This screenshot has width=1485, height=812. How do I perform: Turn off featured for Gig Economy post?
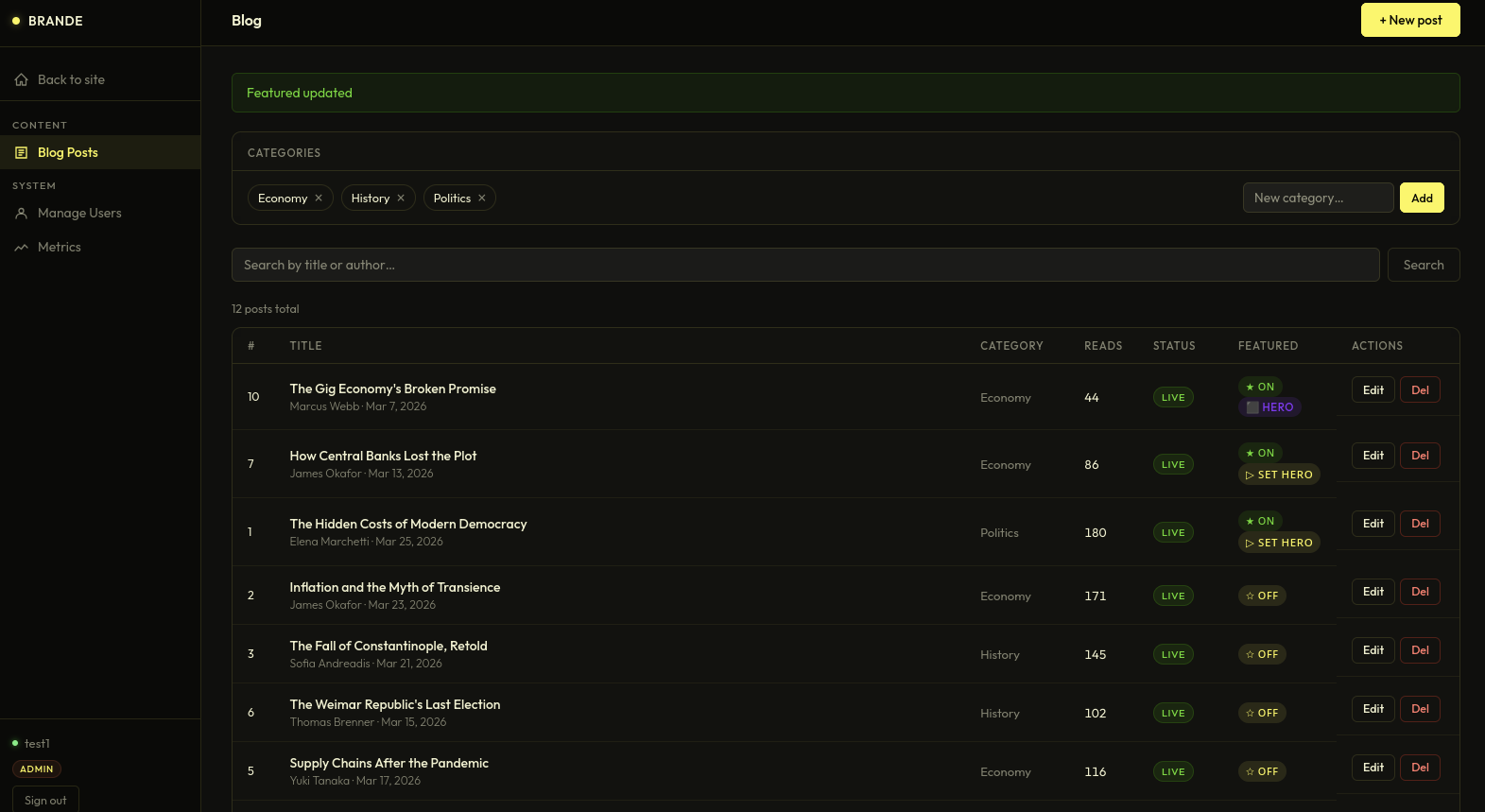click(x=1260, y=387)
